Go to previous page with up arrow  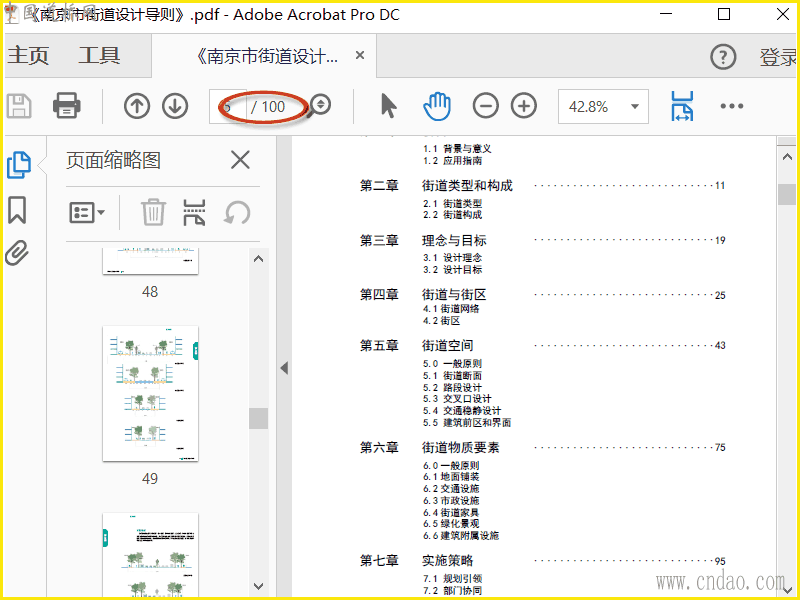137,106
